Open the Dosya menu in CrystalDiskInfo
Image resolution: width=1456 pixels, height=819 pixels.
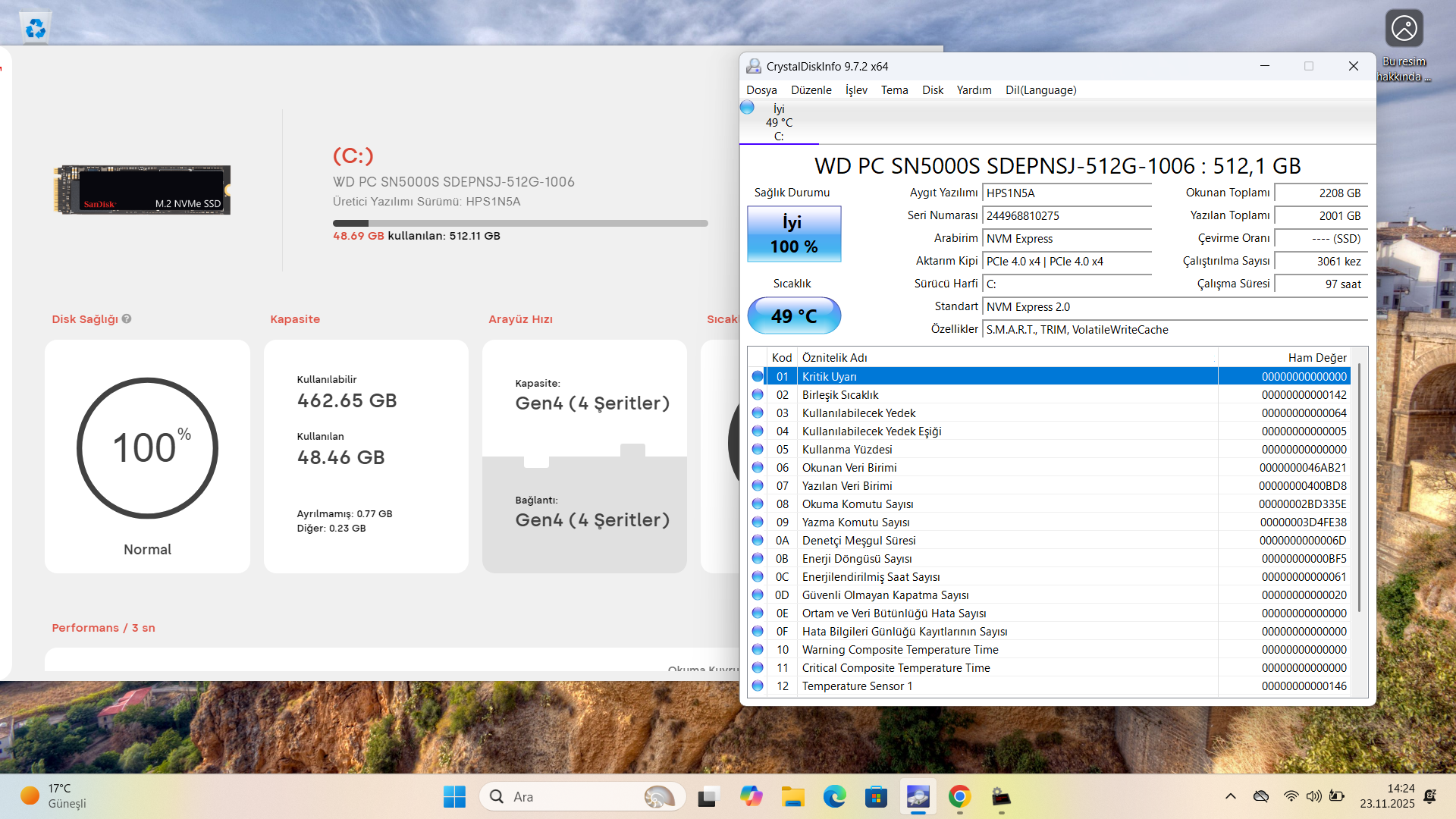(761, 90)
